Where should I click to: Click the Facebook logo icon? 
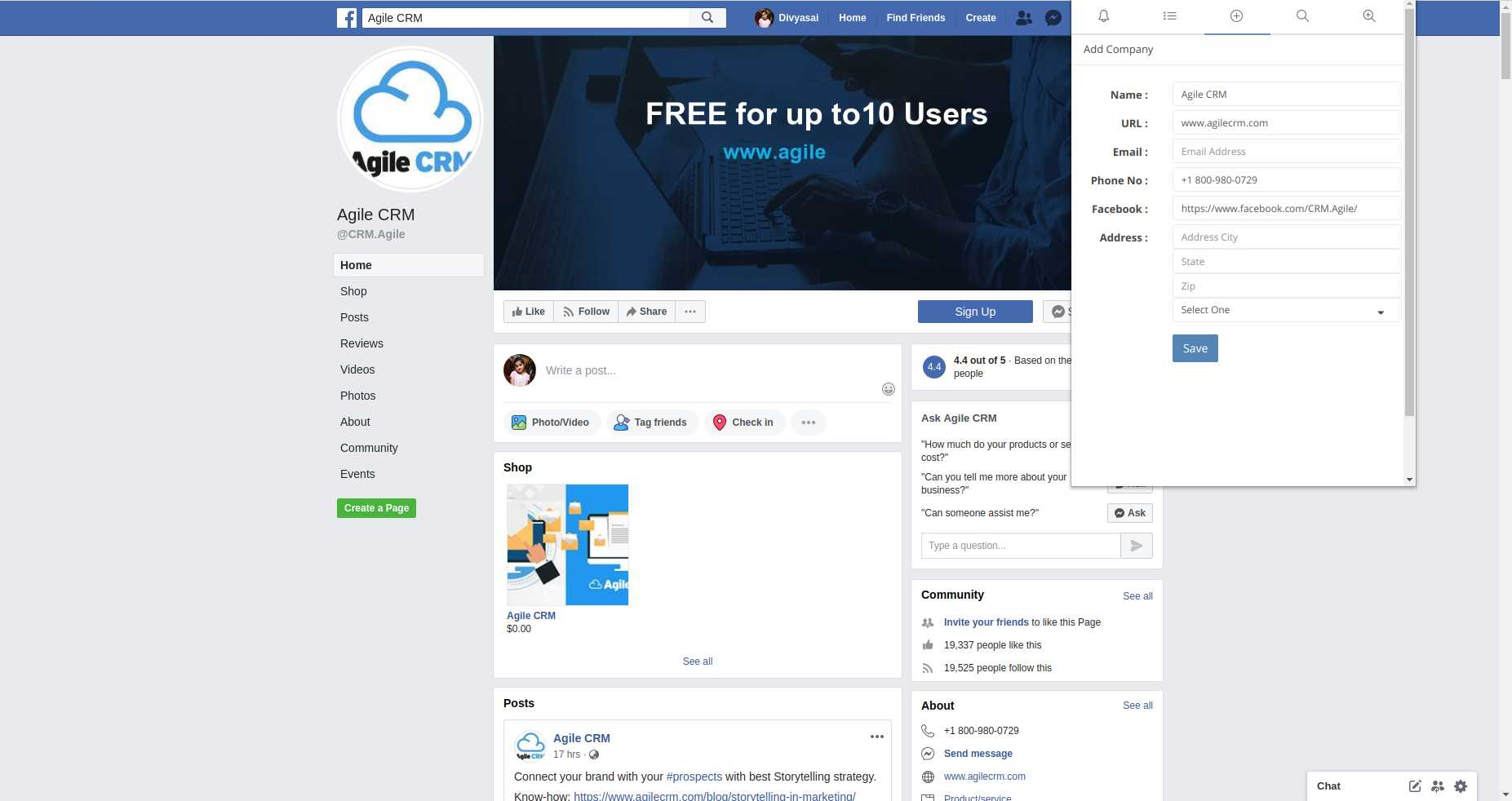point(347,18)
